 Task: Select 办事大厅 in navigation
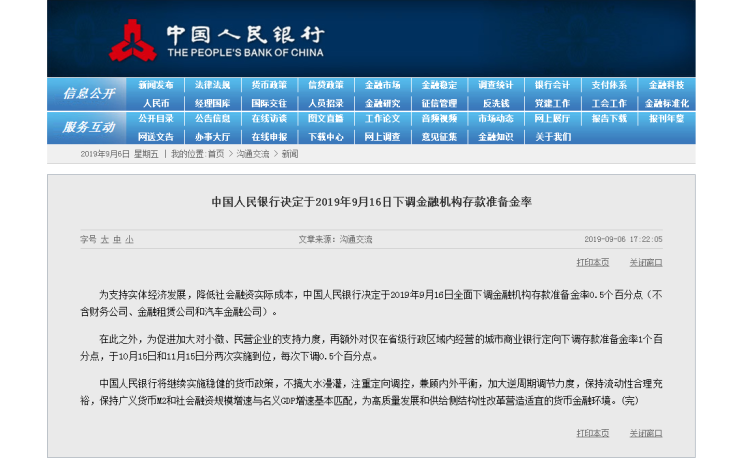(212, 137)
